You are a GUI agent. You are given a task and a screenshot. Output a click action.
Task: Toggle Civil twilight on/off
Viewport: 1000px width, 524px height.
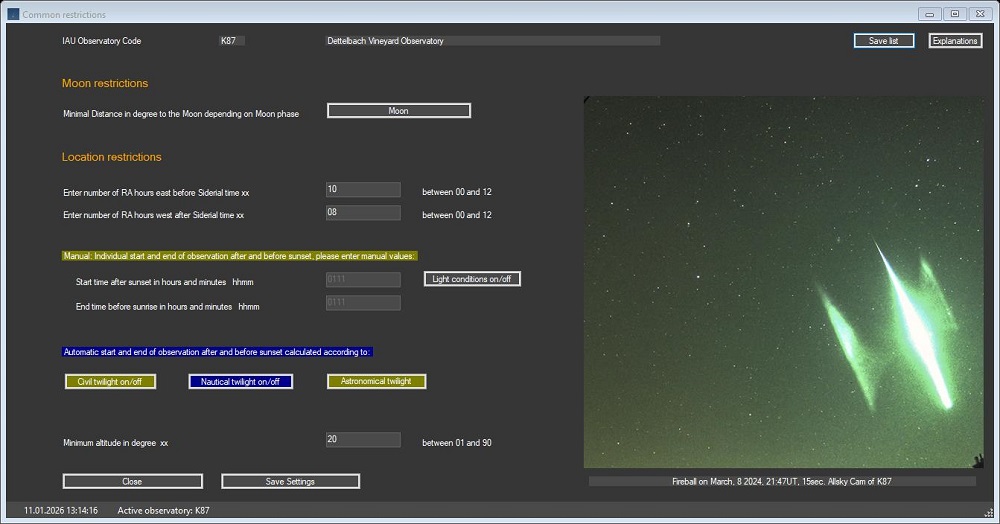click(x=109, y=381)
